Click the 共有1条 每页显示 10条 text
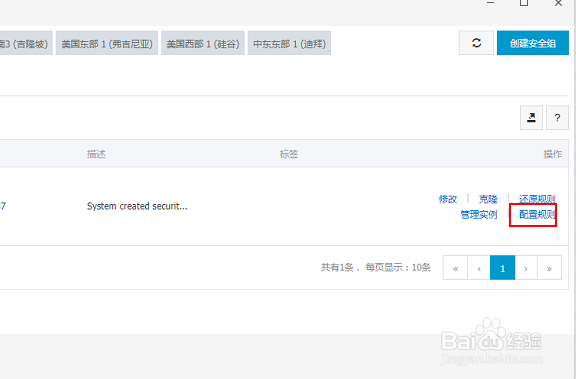The image size is (576, 379). [375, 267]
